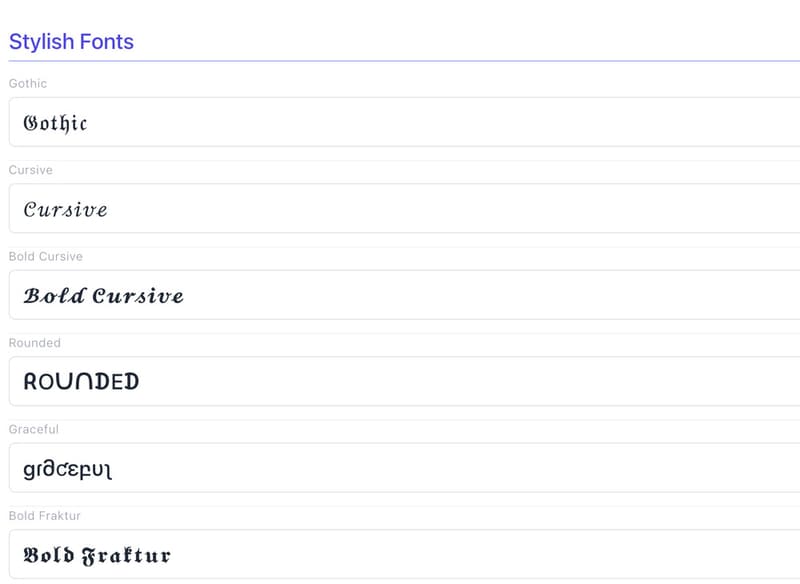Click the styled 'Bold Fraktur' sample text
This screenshot has width=800, height=584.
pyautogui.click(x=97, y=555)
